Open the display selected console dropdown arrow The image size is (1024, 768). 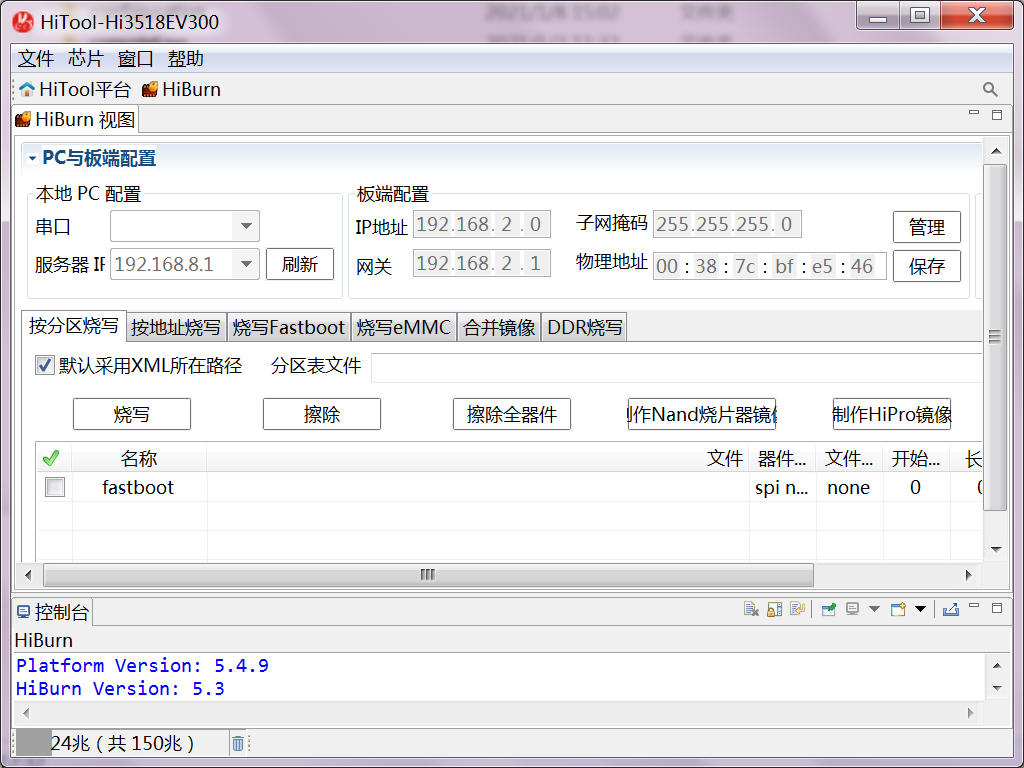point(874,609)
